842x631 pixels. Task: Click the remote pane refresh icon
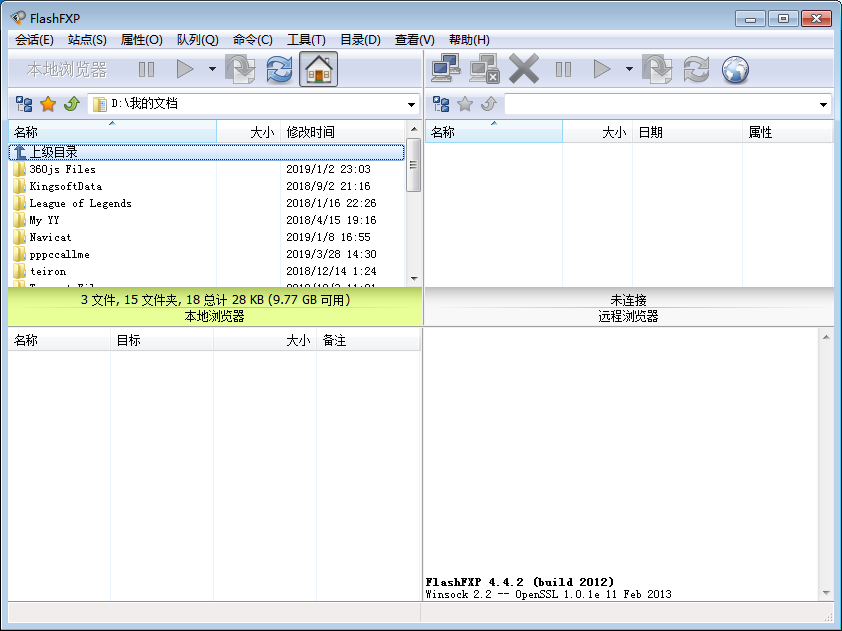[x=696, y=69]
